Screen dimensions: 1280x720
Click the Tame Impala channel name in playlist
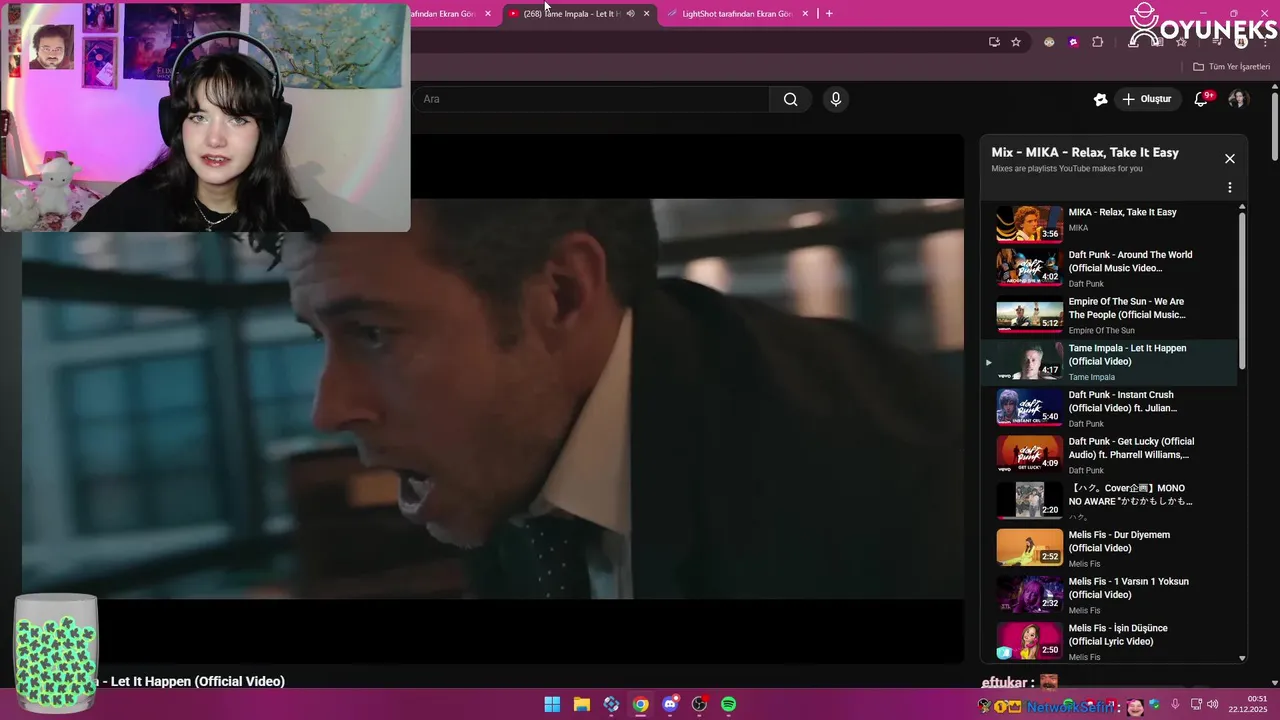click(x=1091, y=377)
